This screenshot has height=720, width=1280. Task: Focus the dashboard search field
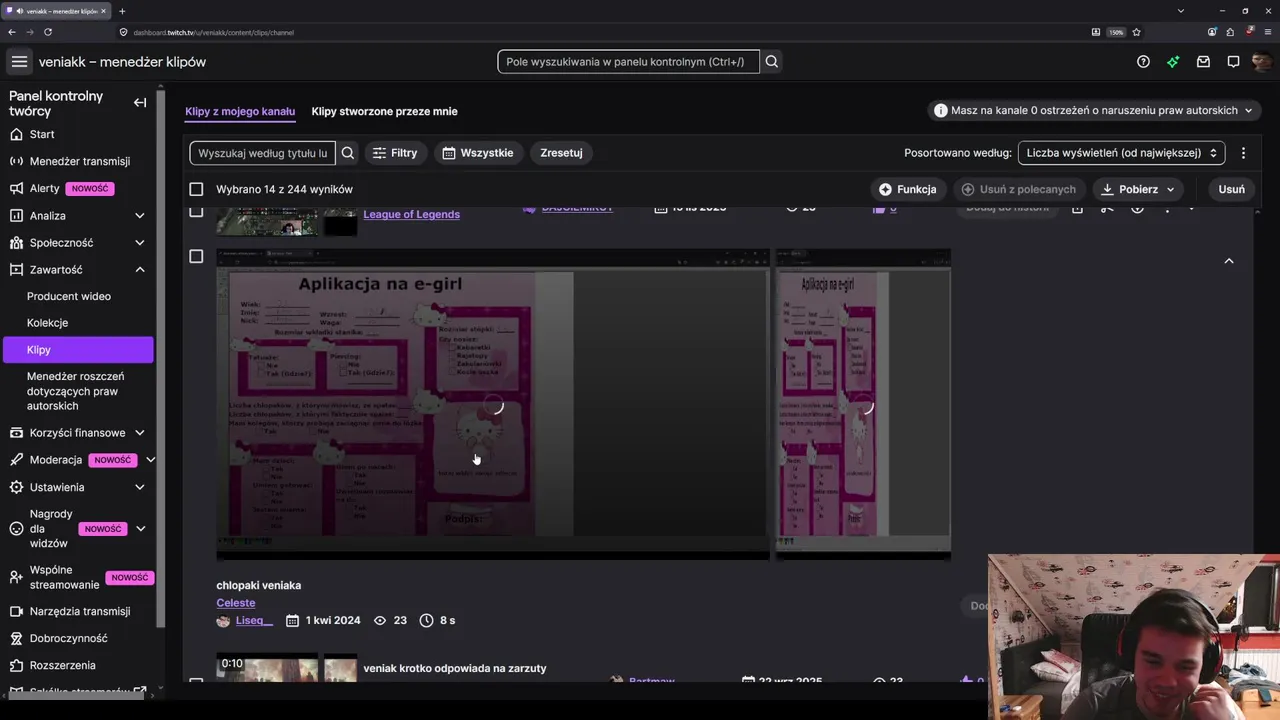point(628,62)
